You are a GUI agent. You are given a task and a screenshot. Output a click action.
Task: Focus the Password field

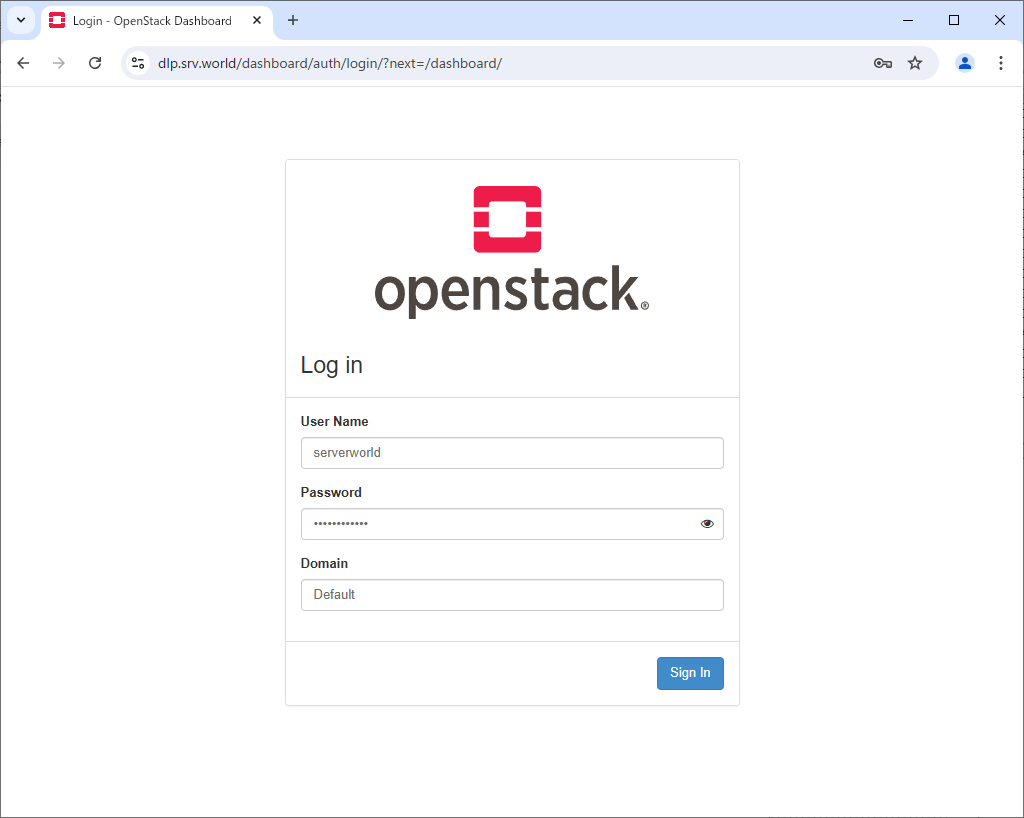point(512,524)
